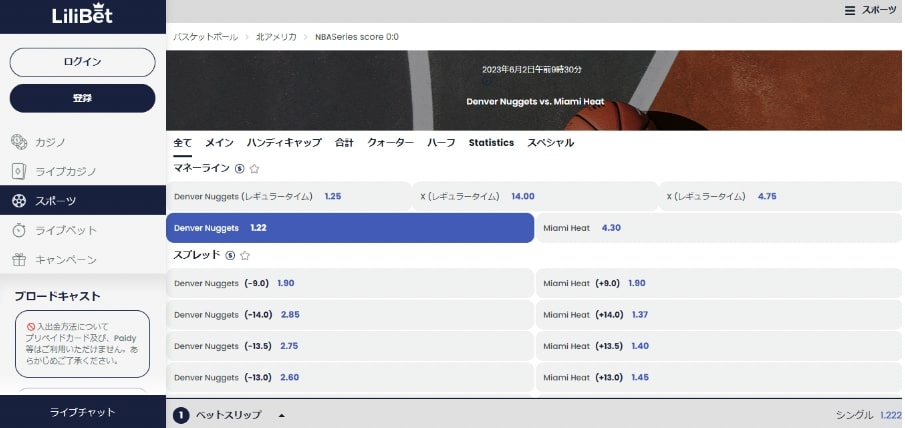Select the 合計 tab

tap(344, 142)
